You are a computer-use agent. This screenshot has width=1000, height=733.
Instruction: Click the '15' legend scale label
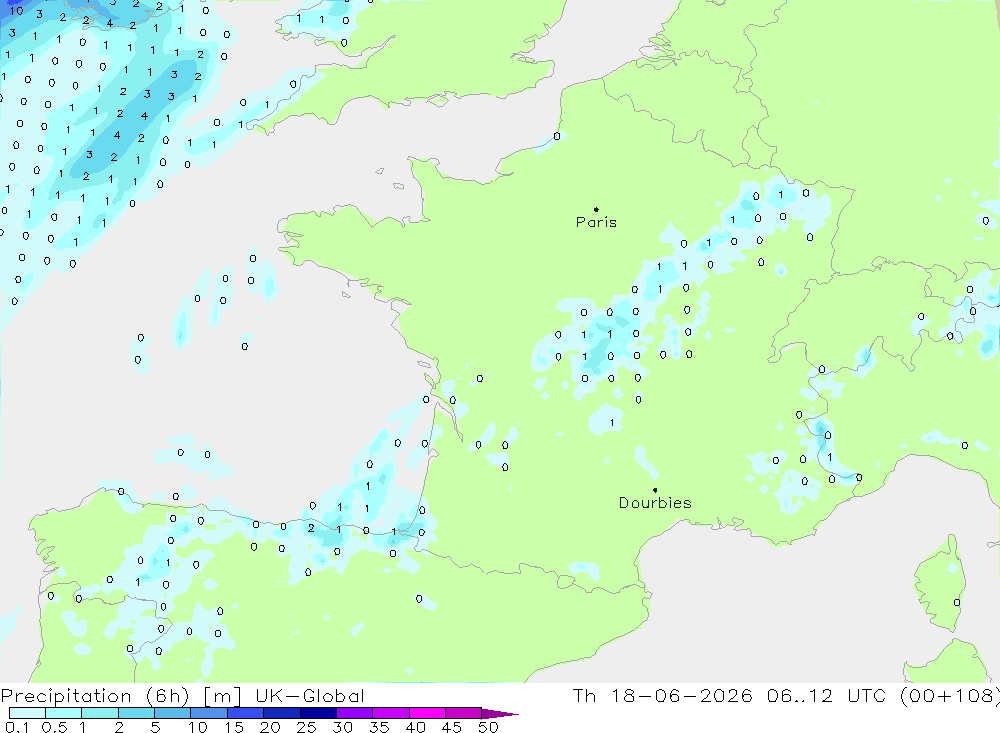click(x=234, y=727)
